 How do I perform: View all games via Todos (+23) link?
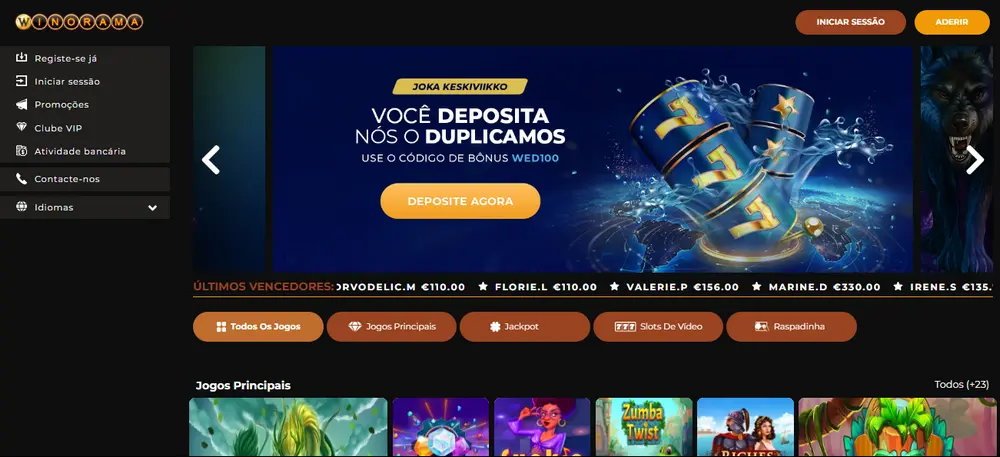tap(961, 384)
